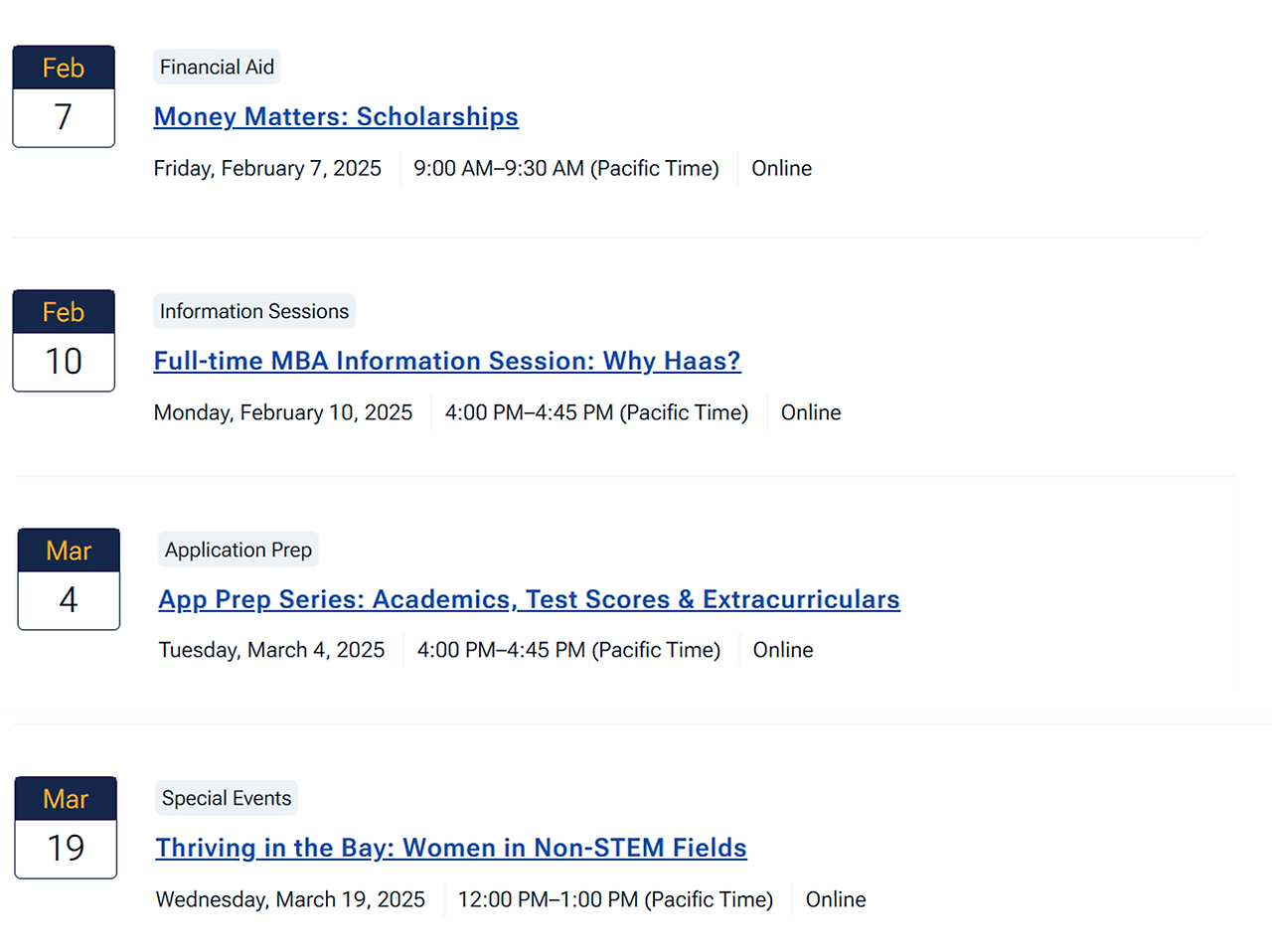Image resolution: width=1272 pixels, height=952 pixels.
Task: Open Full-time MBA Information Session: Why Haas?
Action: pos(447,362)
